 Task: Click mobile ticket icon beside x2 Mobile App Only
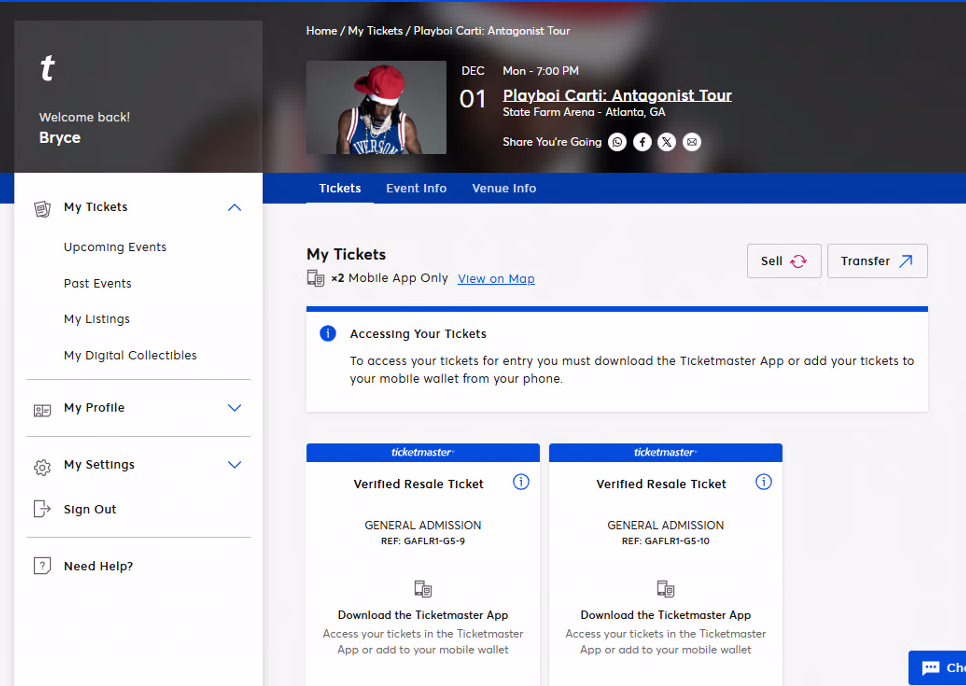pos(315,278)
